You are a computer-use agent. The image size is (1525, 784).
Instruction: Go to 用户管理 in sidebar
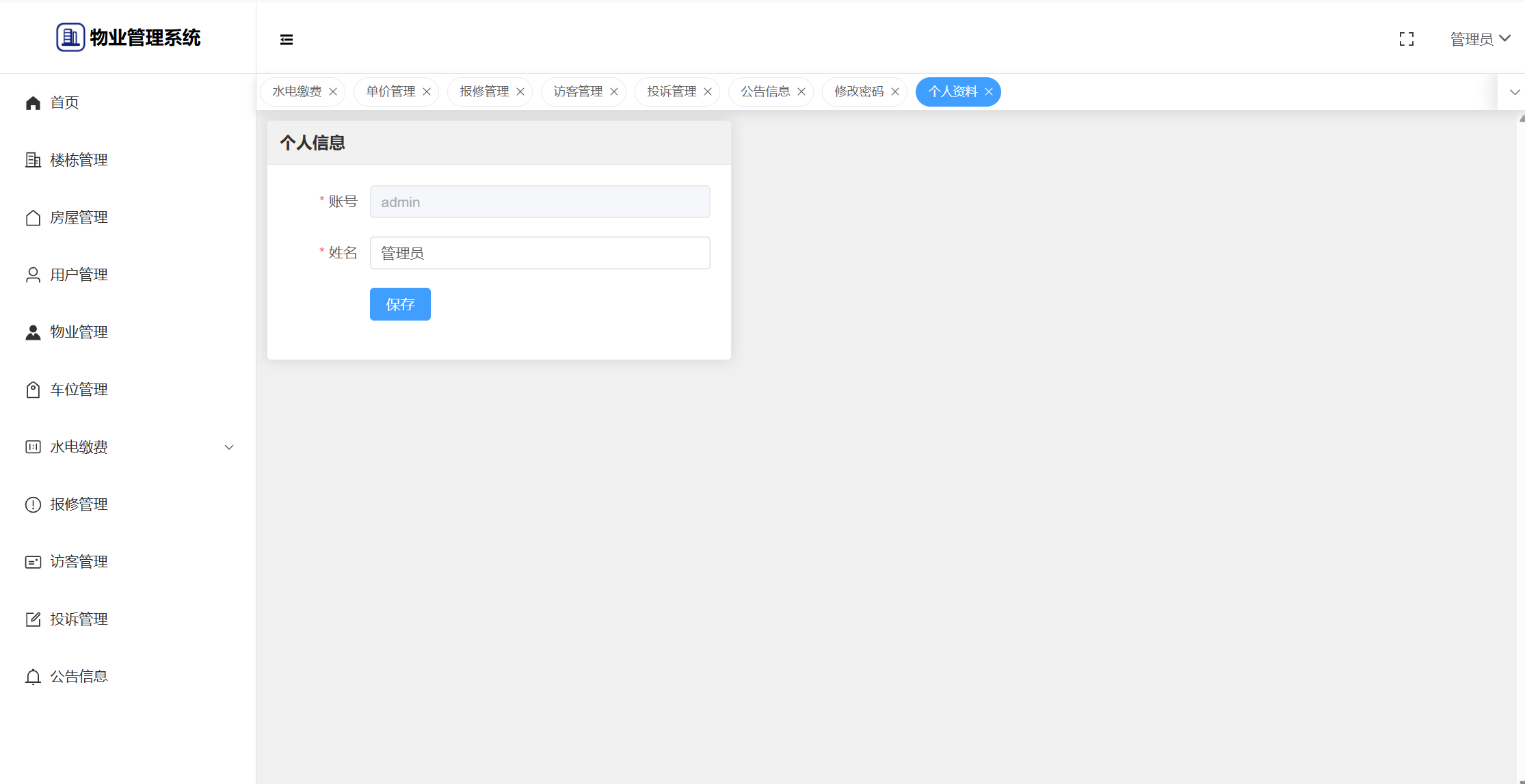pyautogui.click(x=79, y=275)
